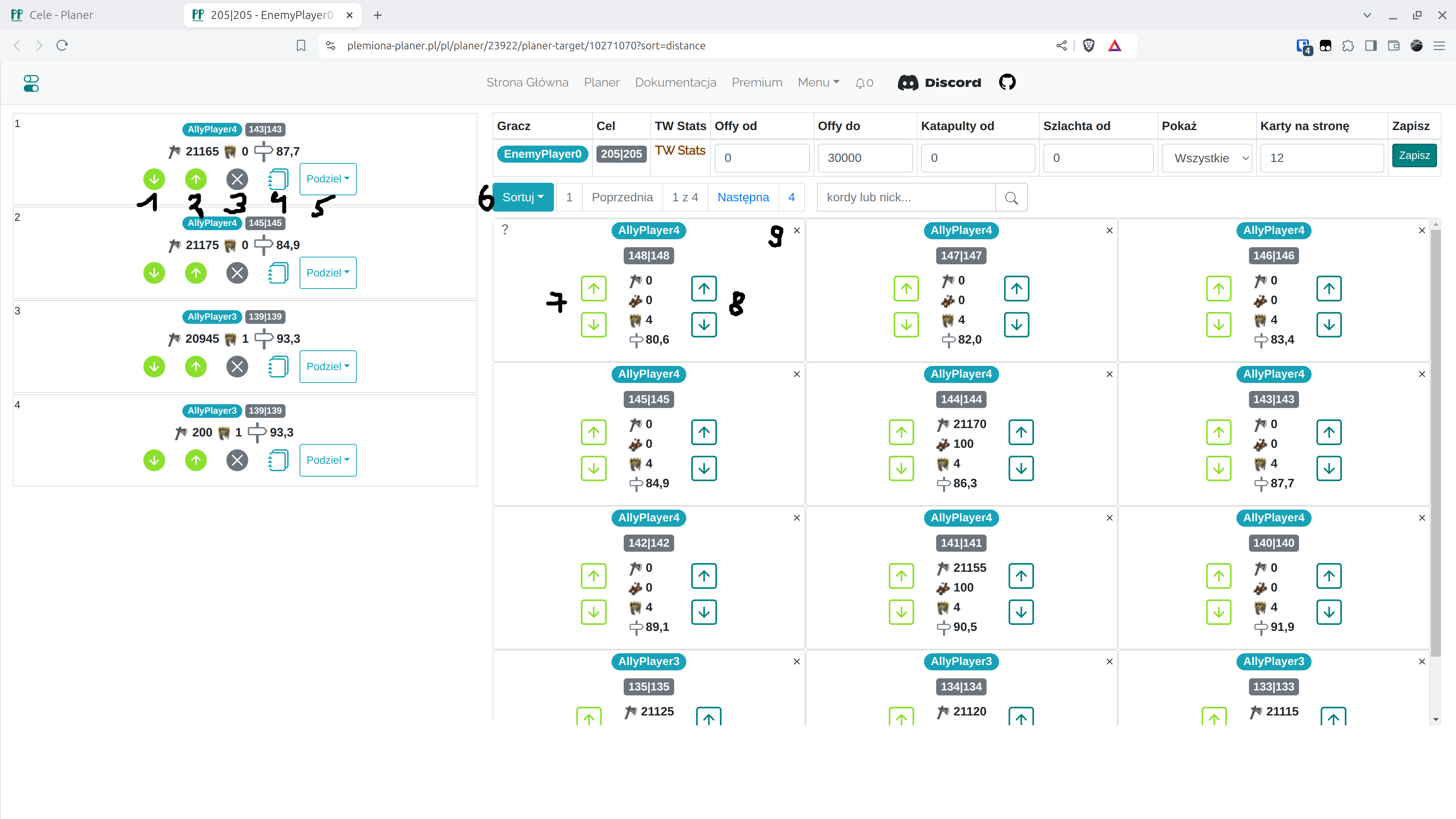This screenshot has height=819, width=1456.
Task: Go to Następna page
Action: [x=743, y=197]
